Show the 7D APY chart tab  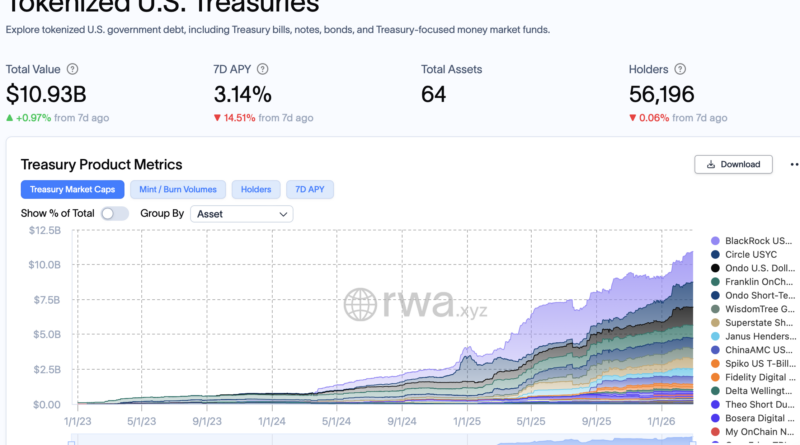(x=310, y=189)
